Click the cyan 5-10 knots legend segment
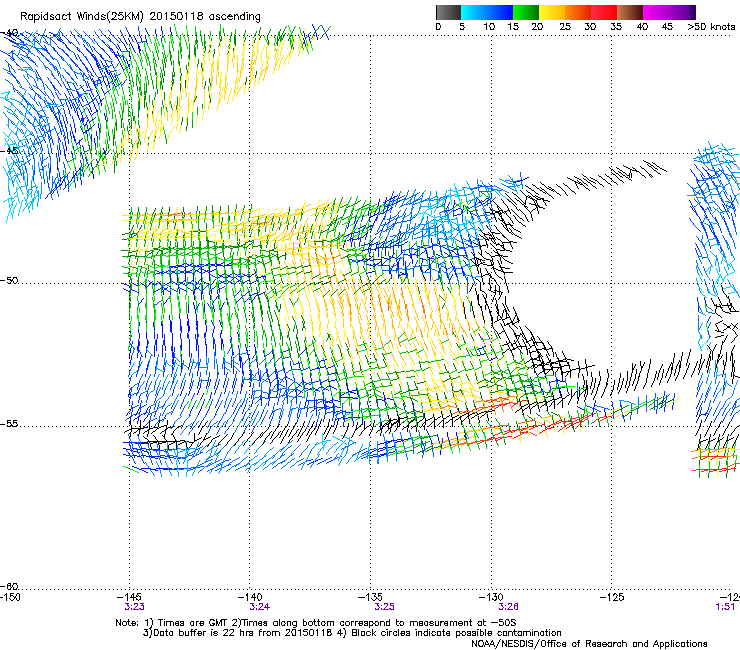The height and width of the screenshot is (650, 740). pyautogui.click(x=474, y=12)
